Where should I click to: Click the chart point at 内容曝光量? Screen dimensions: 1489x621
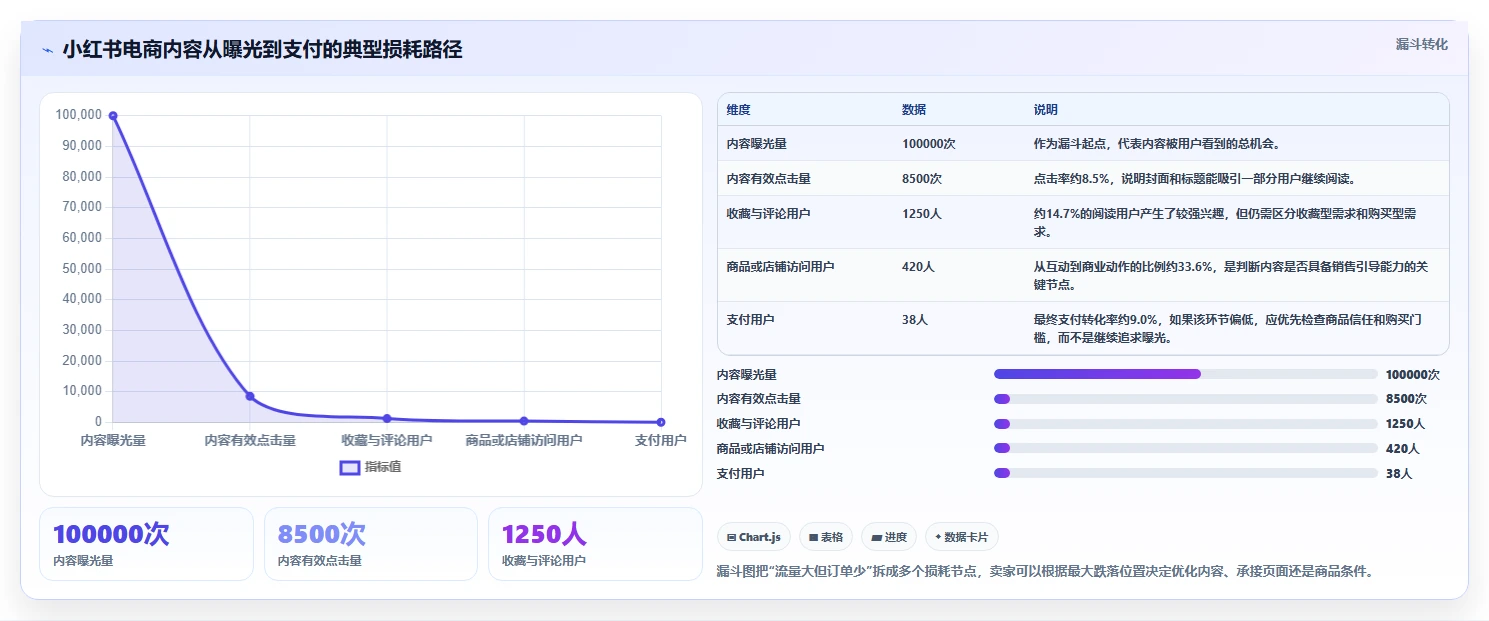coord(113,116)
